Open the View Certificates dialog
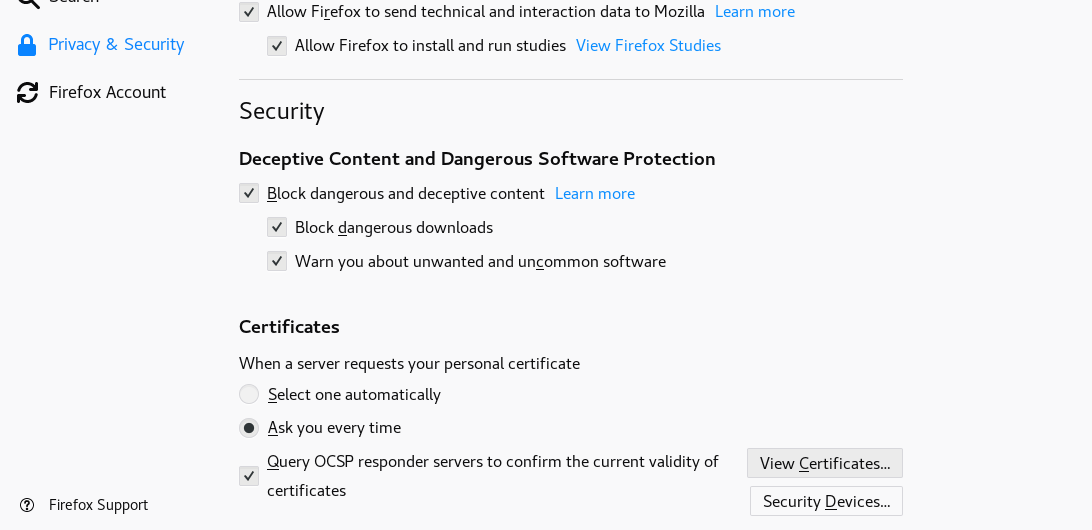The height and width of the screenshot is (530, 1092). pyautogui.click(x=825, y=463)
